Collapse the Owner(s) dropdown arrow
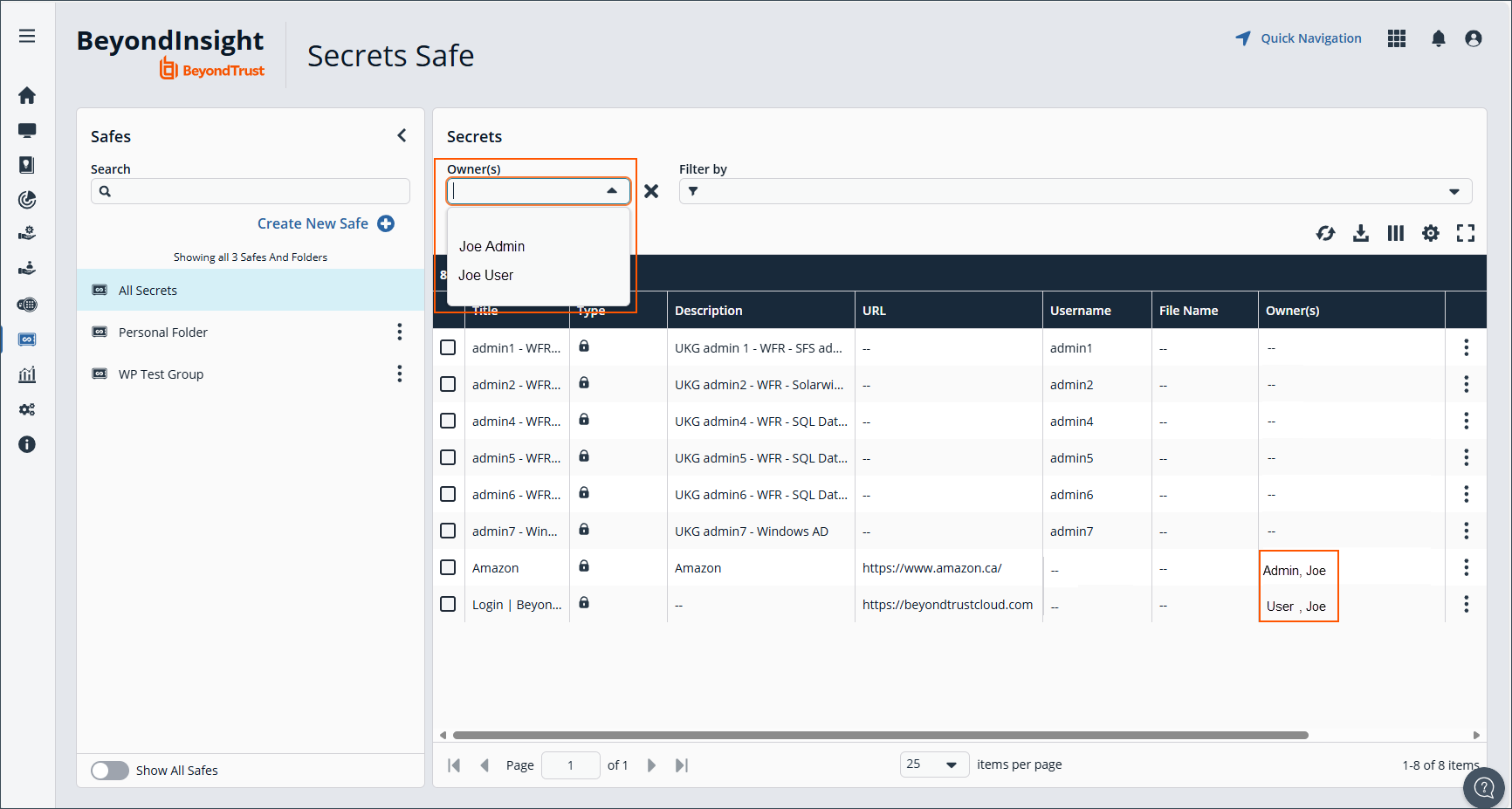This screenshot has width=1512, height=809. click(x=612, y=191)
